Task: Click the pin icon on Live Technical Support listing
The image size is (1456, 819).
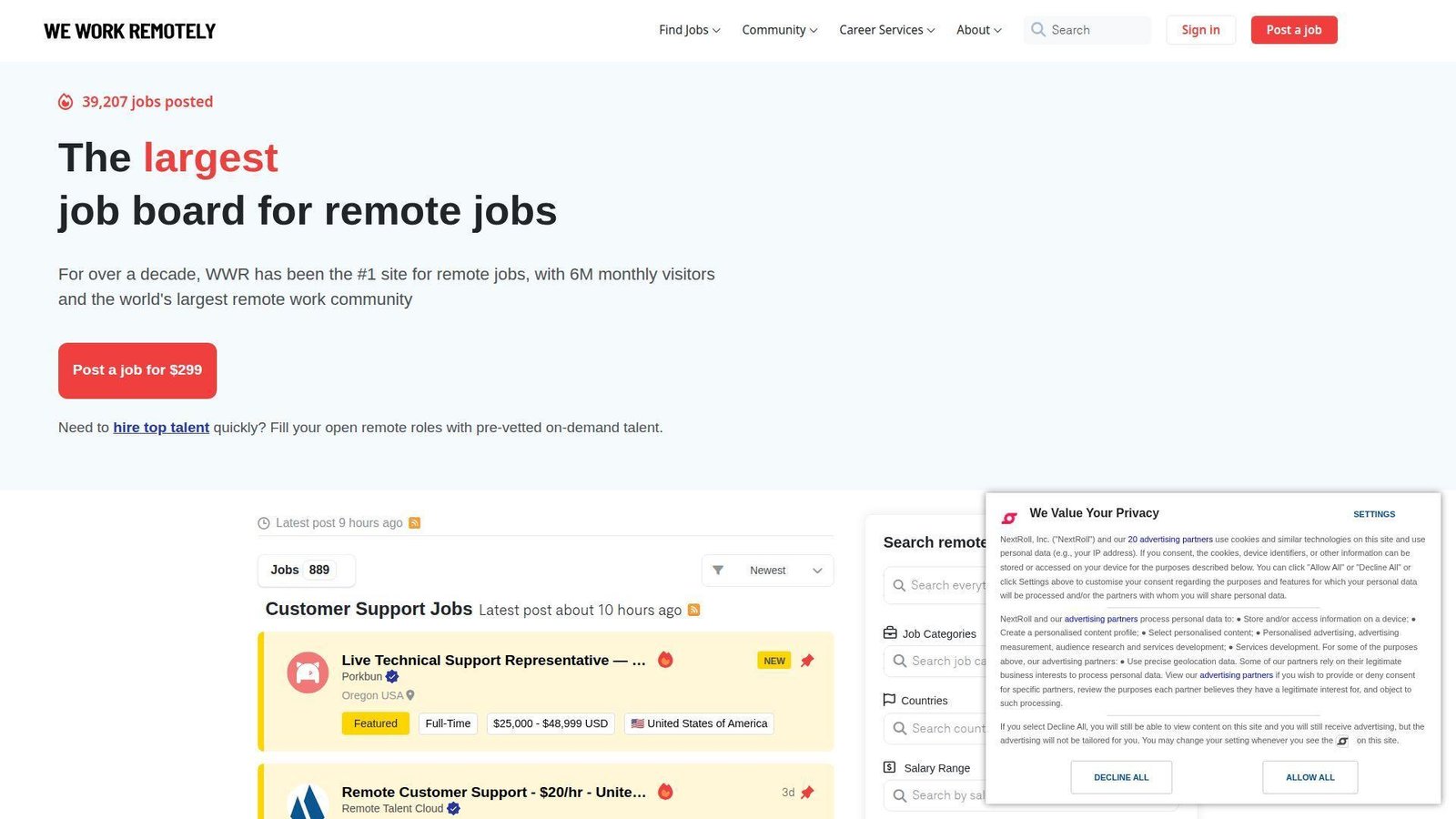Action: tap(807, 661)
